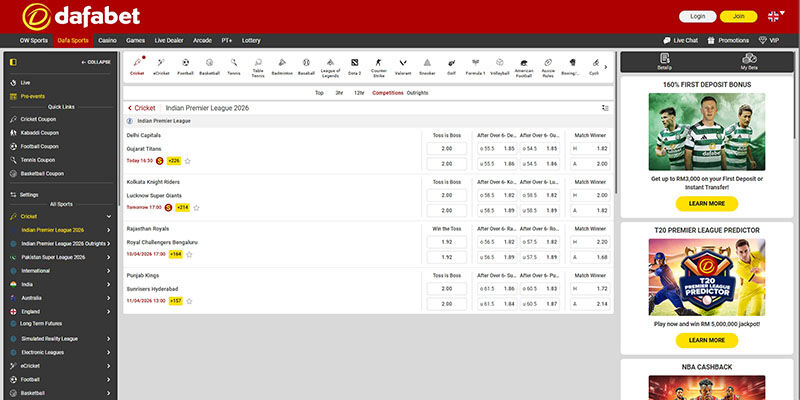Screen dimensions: 800x400
Task: Favorite the Gujarat Titans match star
Action: 188,161
